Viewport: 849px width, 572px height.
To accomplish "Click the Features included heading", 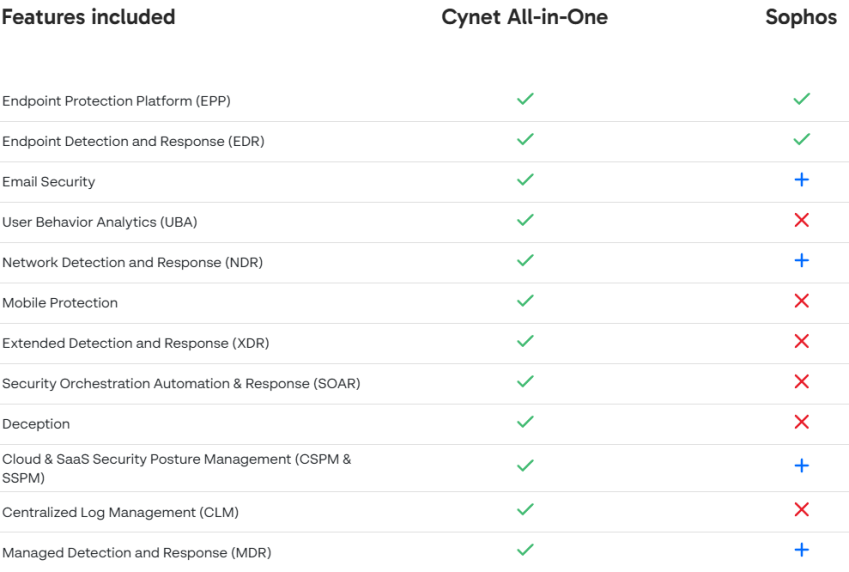I will [x=88, y=17].
